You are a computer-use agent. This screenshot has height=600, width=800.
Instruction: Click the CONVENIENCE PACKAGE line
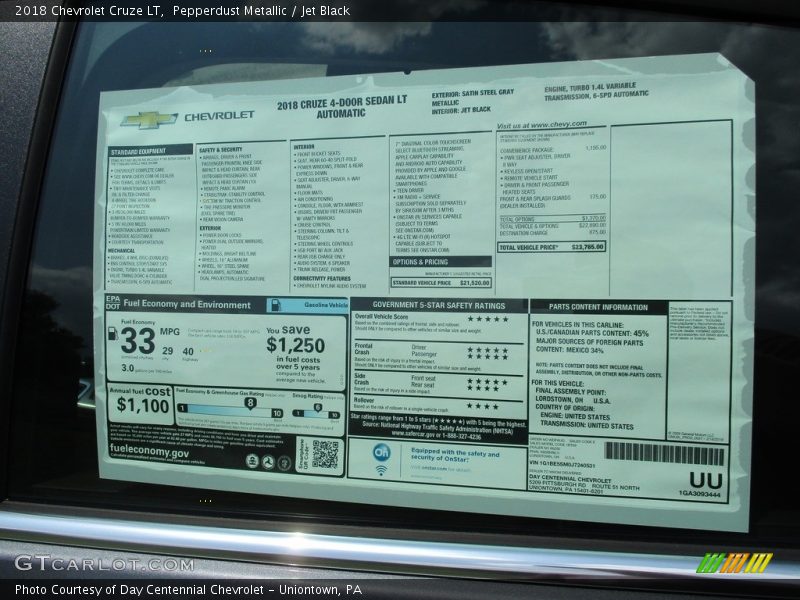553,149
